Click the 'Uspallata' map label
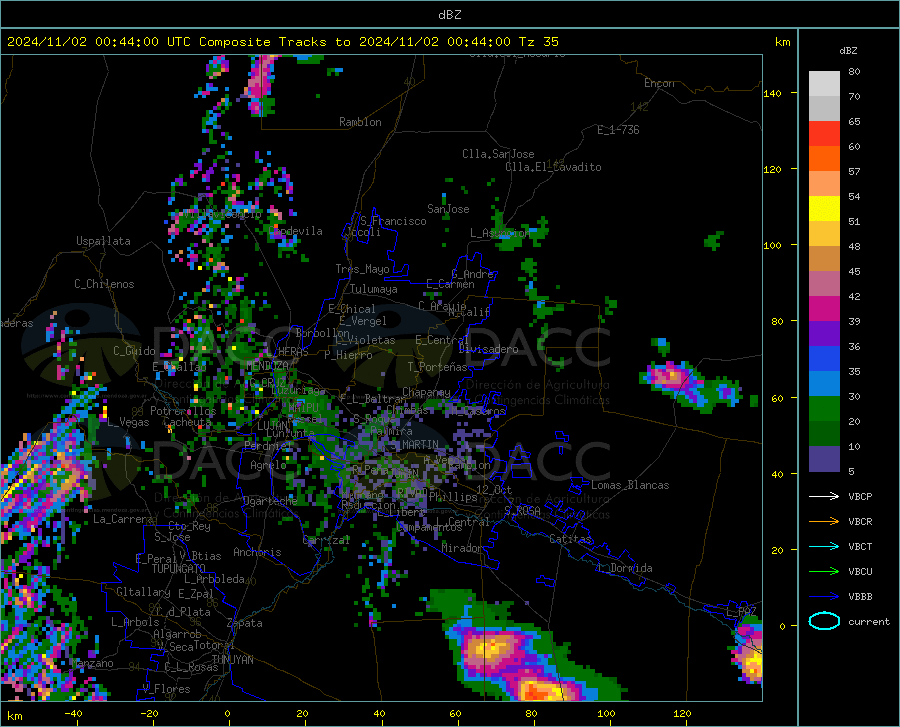 pyautogui.click(x=103, y=241)
